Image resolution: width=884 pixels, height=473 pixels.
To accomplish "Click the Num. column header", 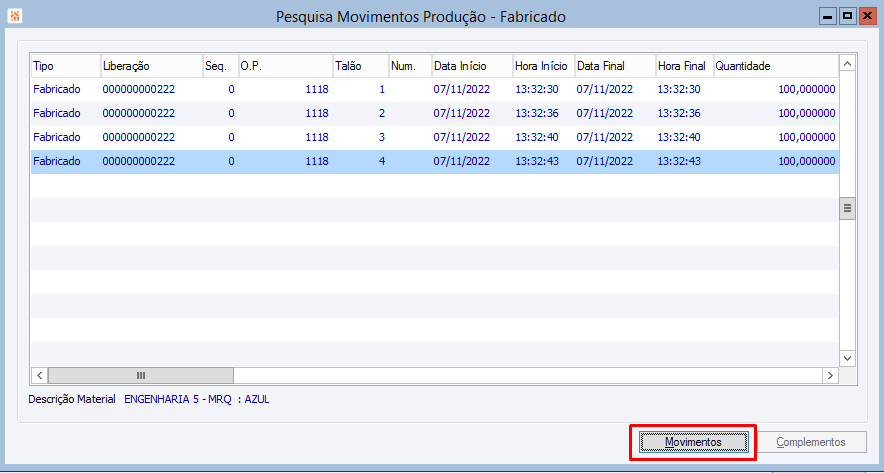I will 410,66.
